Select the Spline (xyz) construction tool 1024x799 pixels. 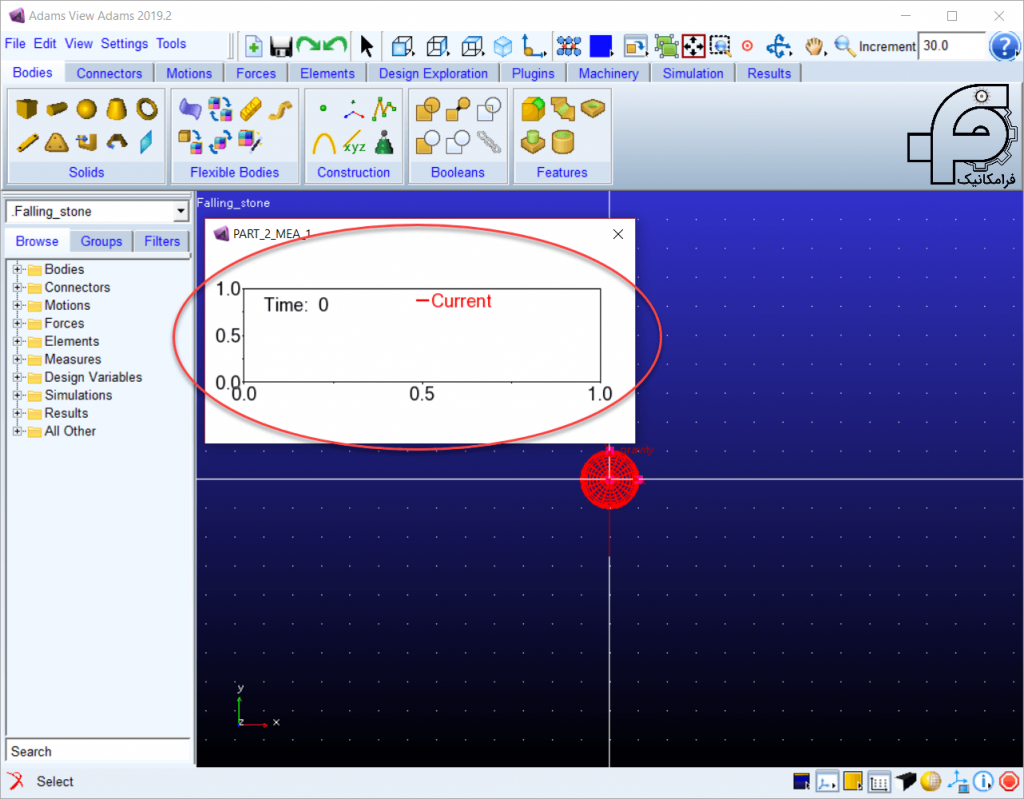[353, 142]
